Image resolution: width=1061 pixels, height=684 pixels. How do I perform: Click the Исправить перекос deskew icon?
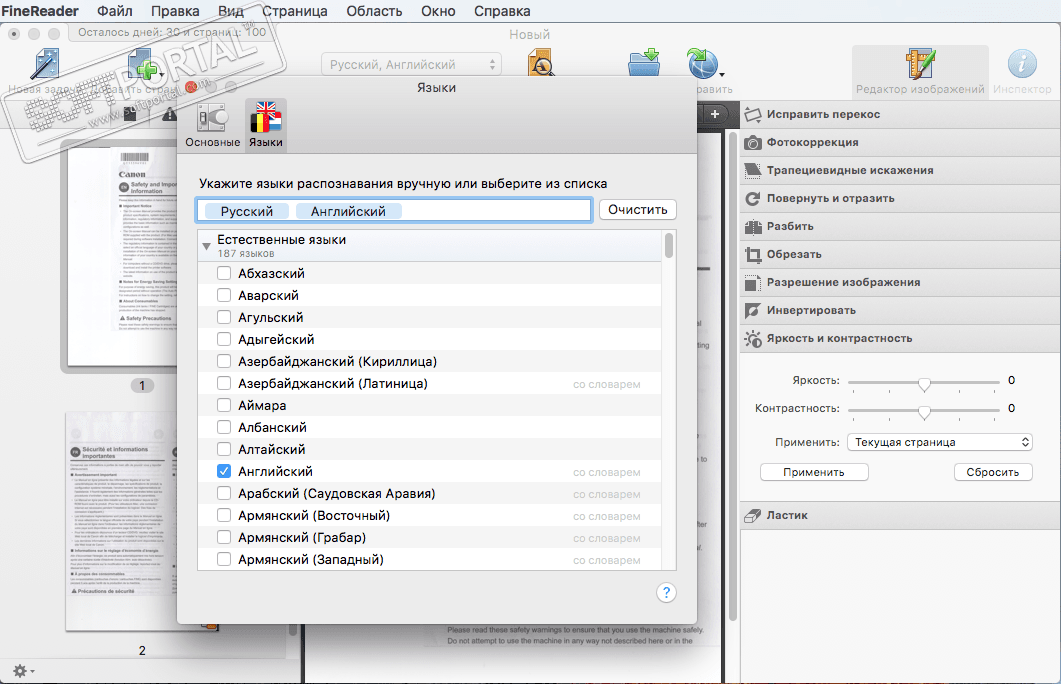[x=752, y=114]
